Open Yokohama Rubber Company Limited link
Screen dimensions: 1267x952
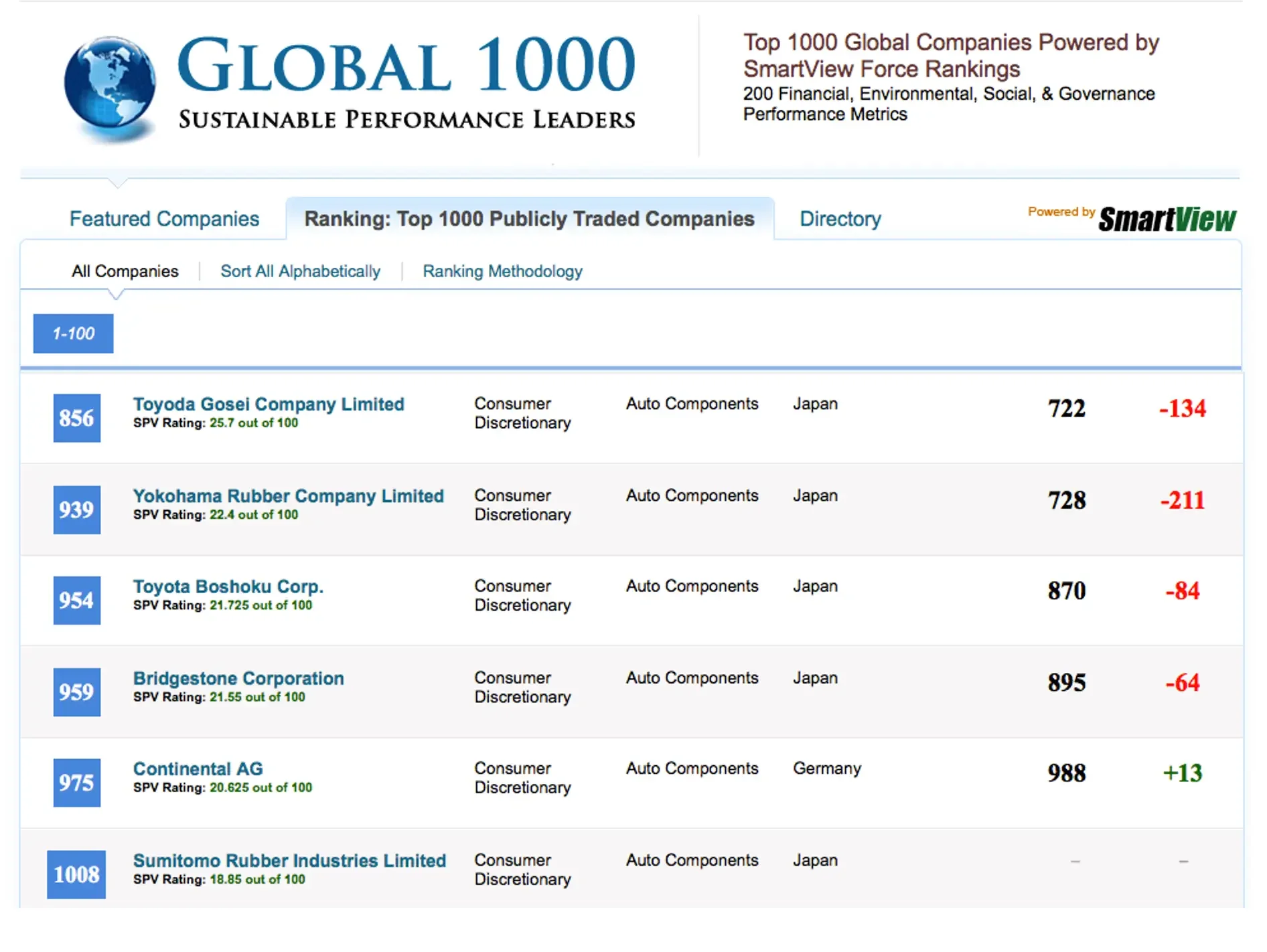(288, 496)
